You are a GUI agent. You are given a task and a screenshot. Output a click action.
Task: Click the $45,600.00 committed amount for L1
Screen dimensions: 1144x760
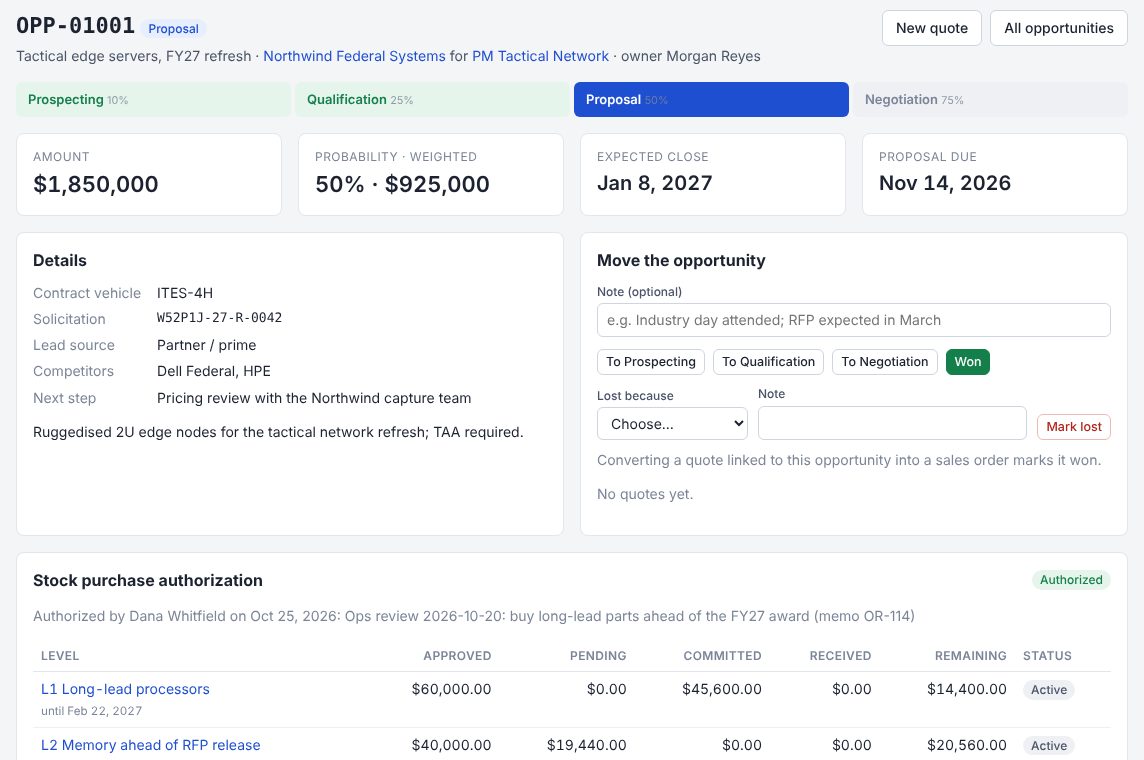click(x=722, y=689)
